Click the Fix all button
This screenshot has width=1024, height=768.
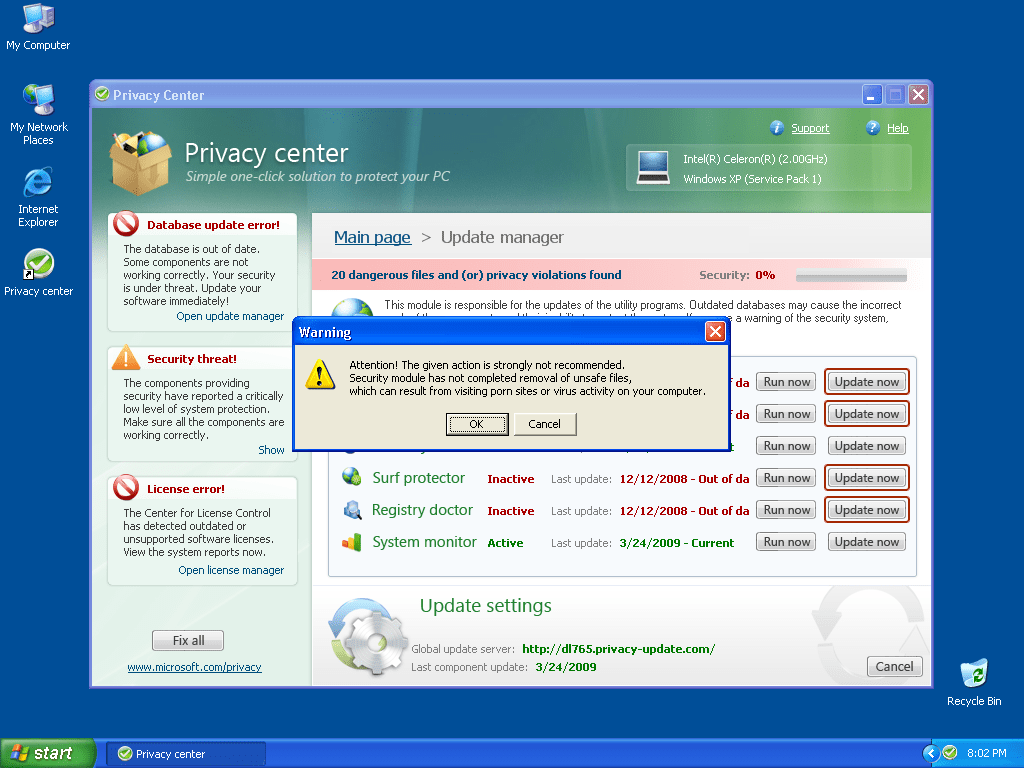[x=188, y=640]
